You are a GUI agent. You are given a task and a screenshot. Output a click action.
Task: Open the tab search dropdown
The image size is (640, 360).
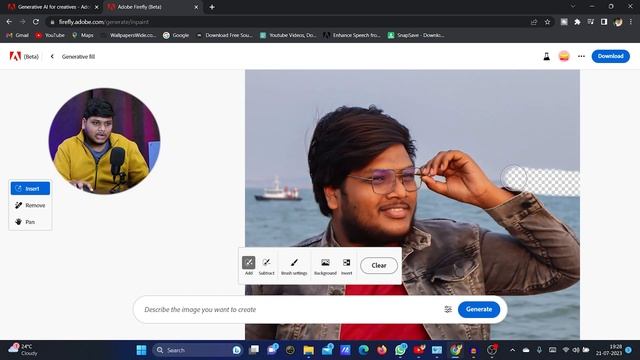tap(573, 7)
